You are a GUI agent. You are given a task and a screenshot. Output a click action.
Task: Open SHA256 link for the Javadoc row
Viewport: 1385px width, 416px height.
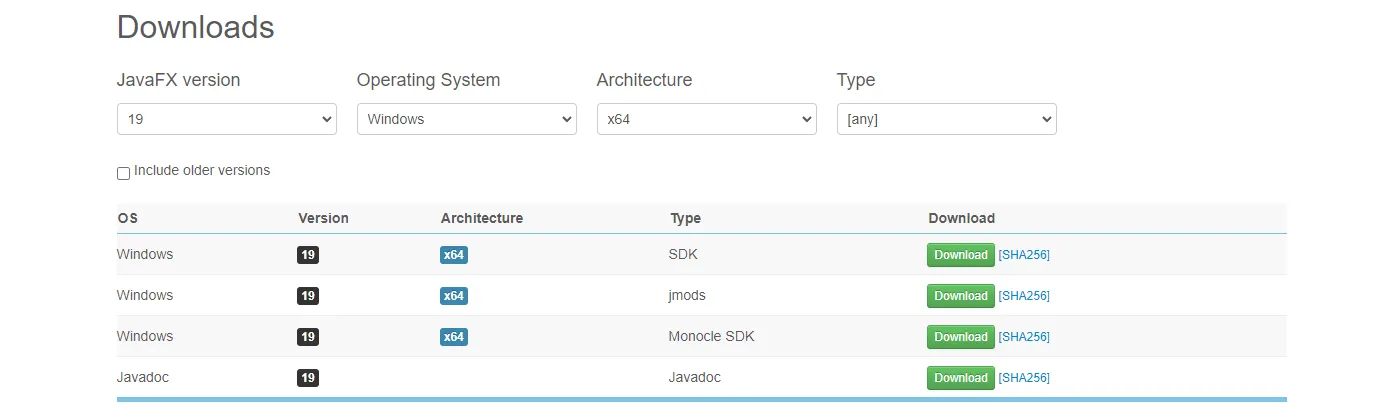(x=1024, y=378)
